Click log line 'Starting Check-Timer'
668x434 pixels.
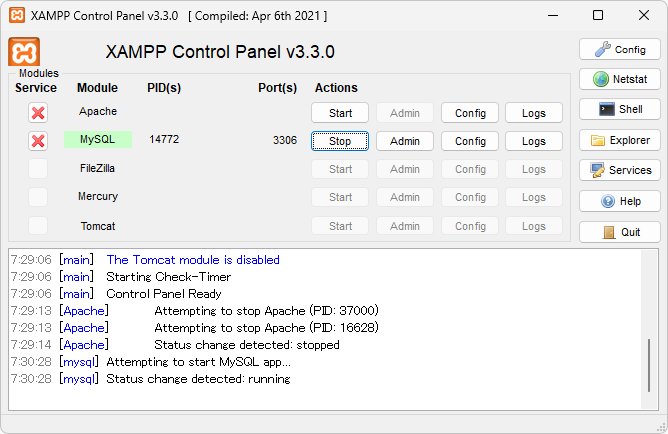[x=169, y=277]
